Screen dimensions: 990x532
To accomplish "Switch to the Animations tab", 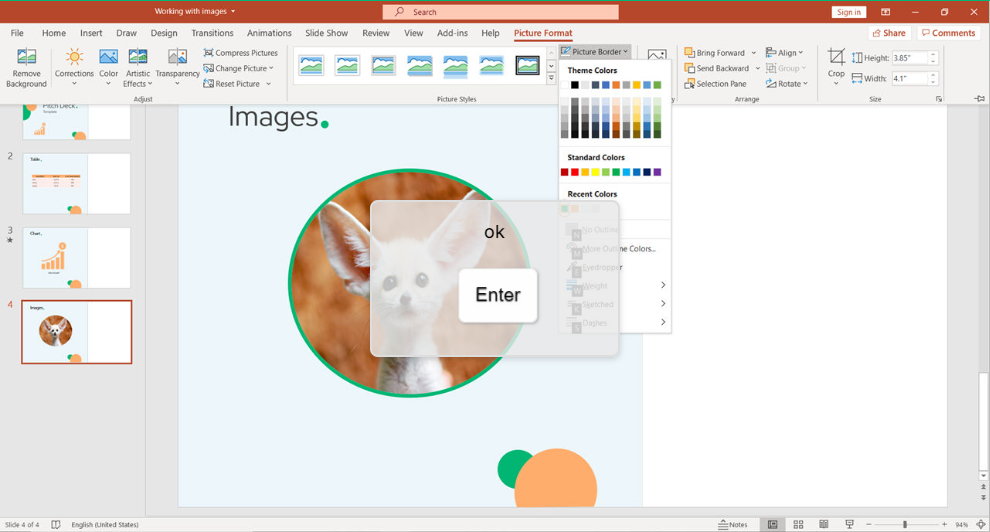I will [269, 33].
